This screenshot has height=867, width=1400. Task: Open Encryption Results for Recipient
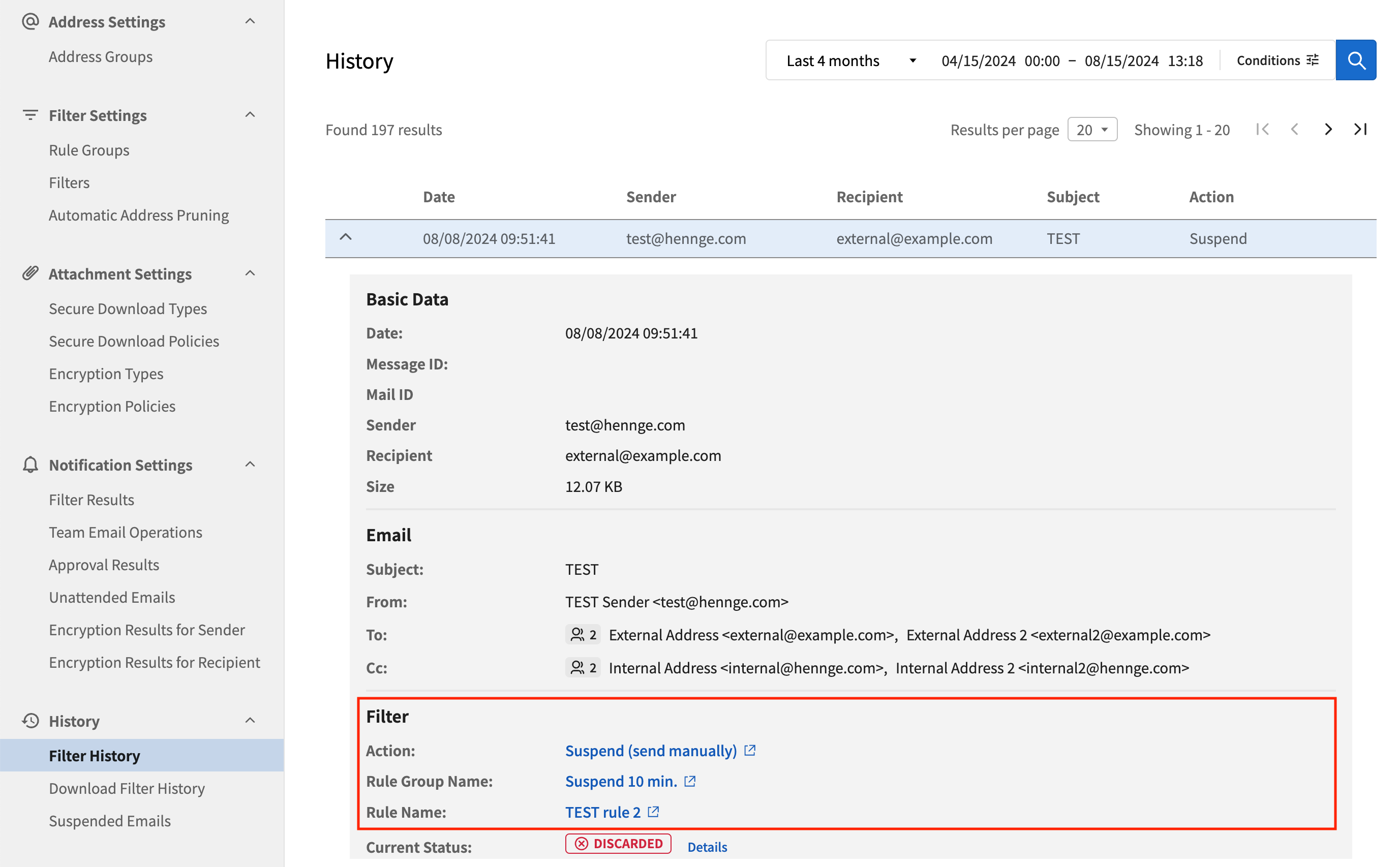[x=154, y=662]
